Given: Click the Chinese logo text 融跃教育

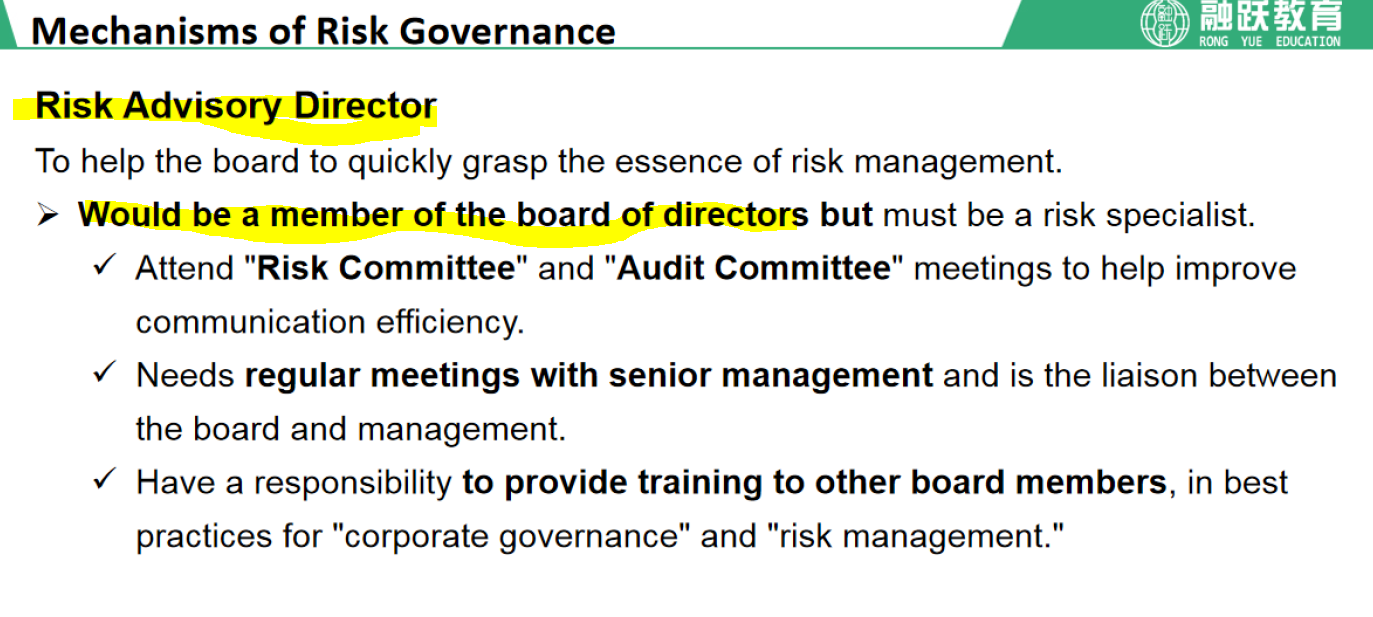Looking at the screenshot, I should [1269, 17].
